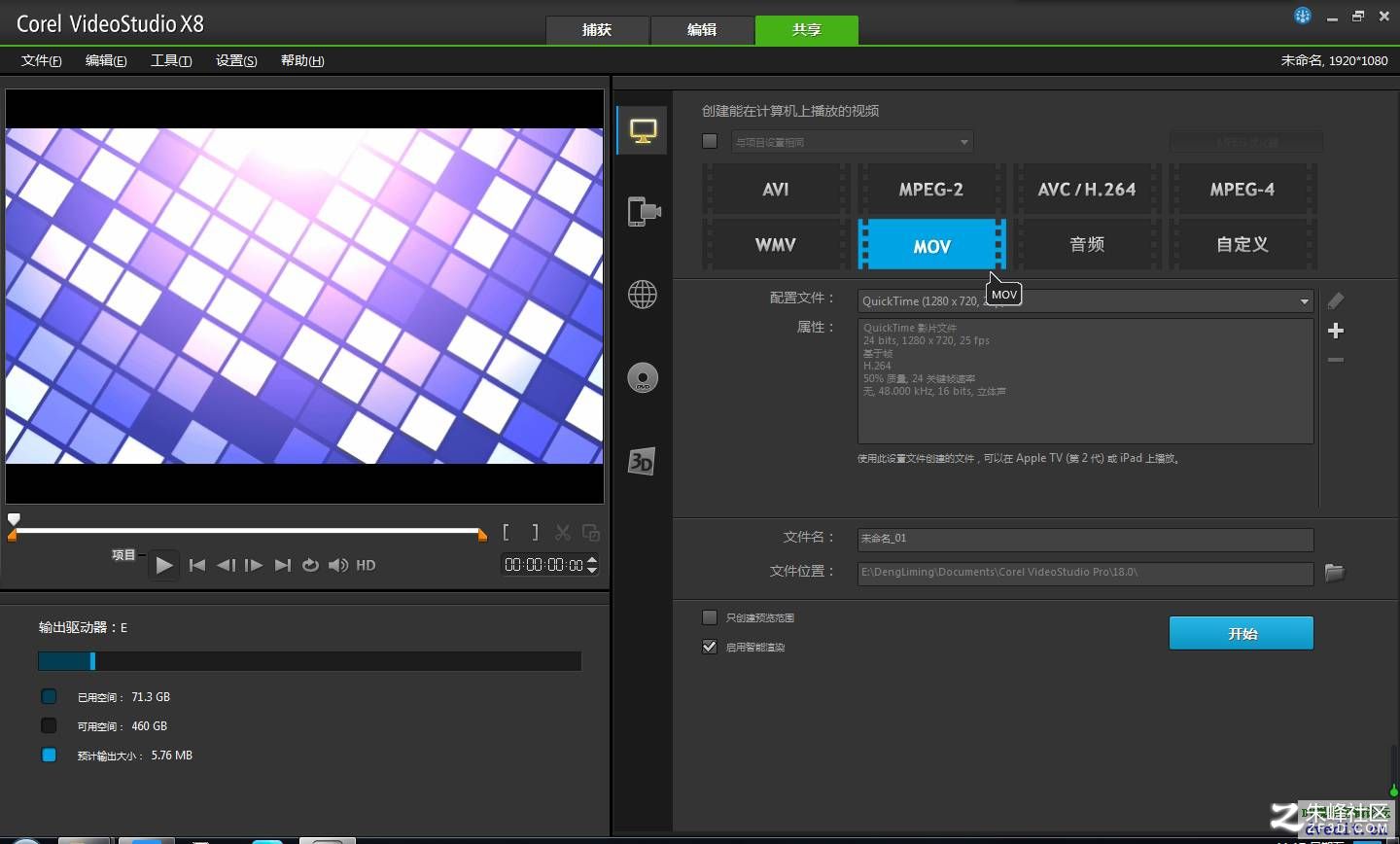Image resolution: width=1400 pixels, height=844 pixels.
Task: Open the 设置(S) menu
Action: click(x=236, y=60)
